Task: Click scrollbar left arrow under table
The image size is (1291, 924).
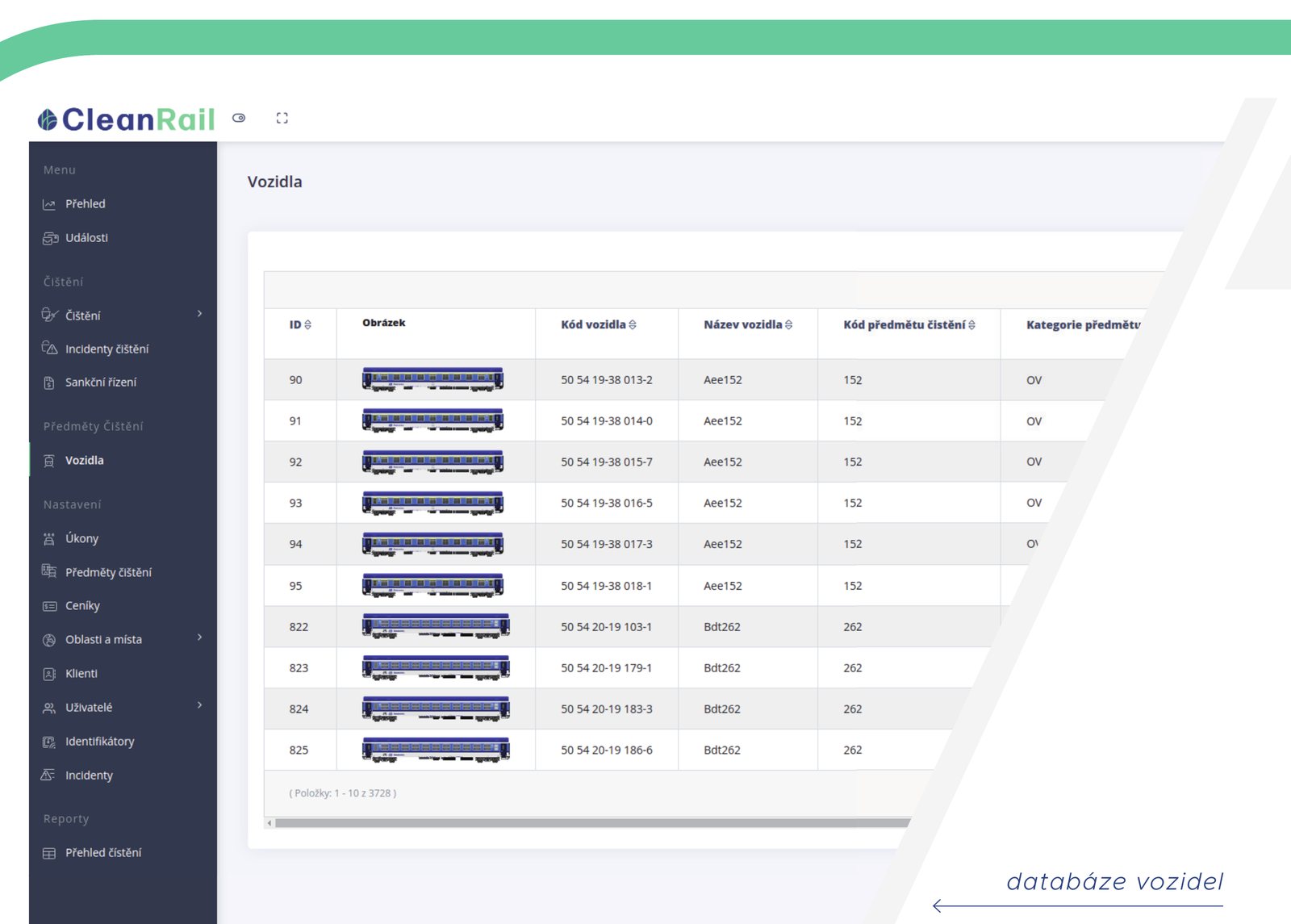Action: [269, 823]
